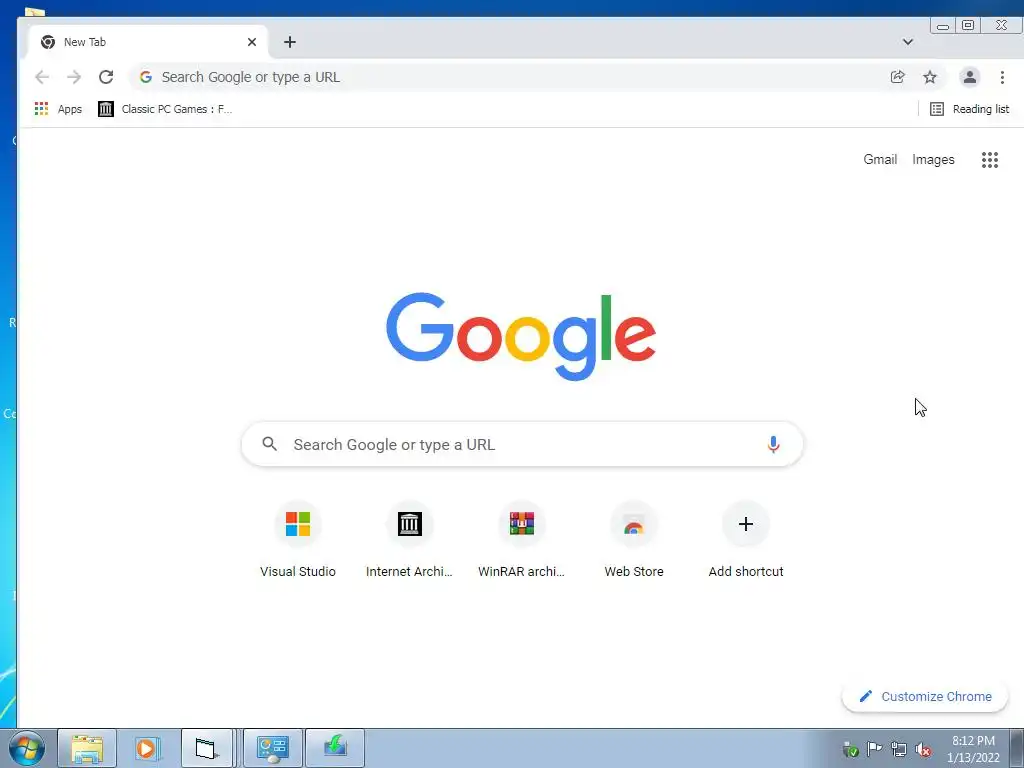Expand the tab search dropdown chevron

point(908,42)
